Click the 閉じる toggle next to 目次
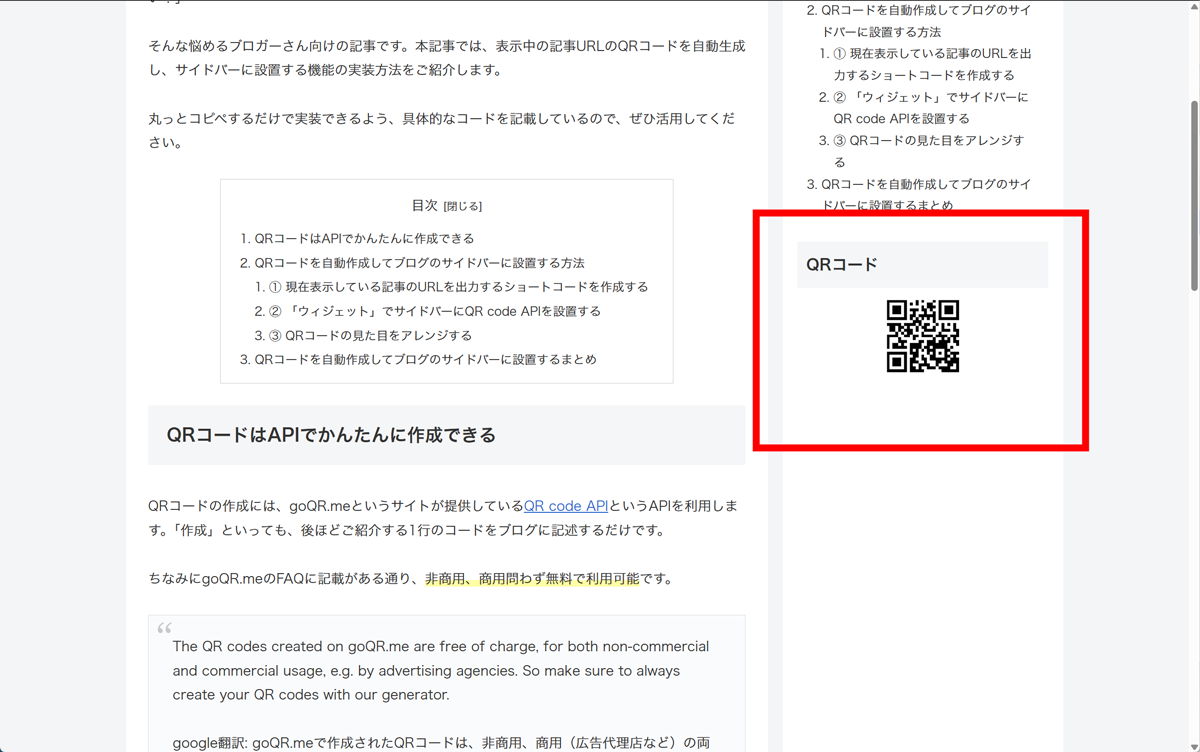Image resolution: width=1200 pixels, height=752 pixels. [463, 206]
